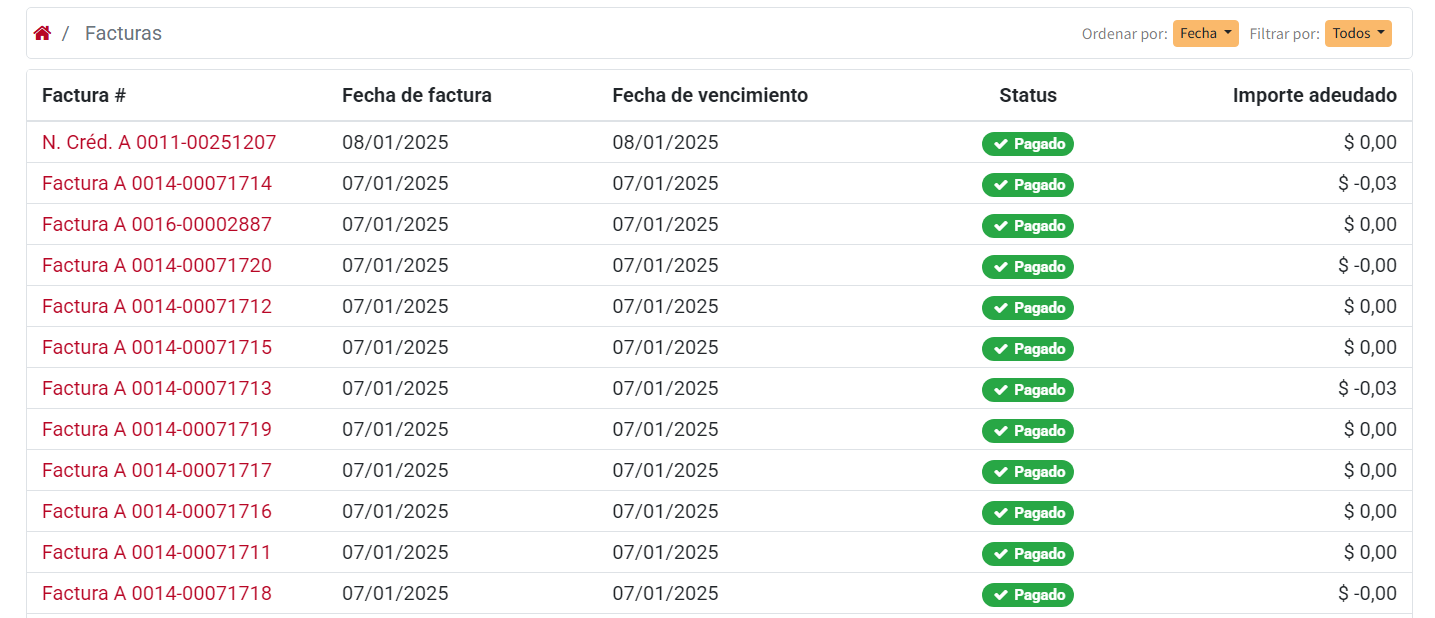1435x618 pixels.
Task: Select the Pagado badge for Factura A 0014-00071714
Action: coord(1027,184)
